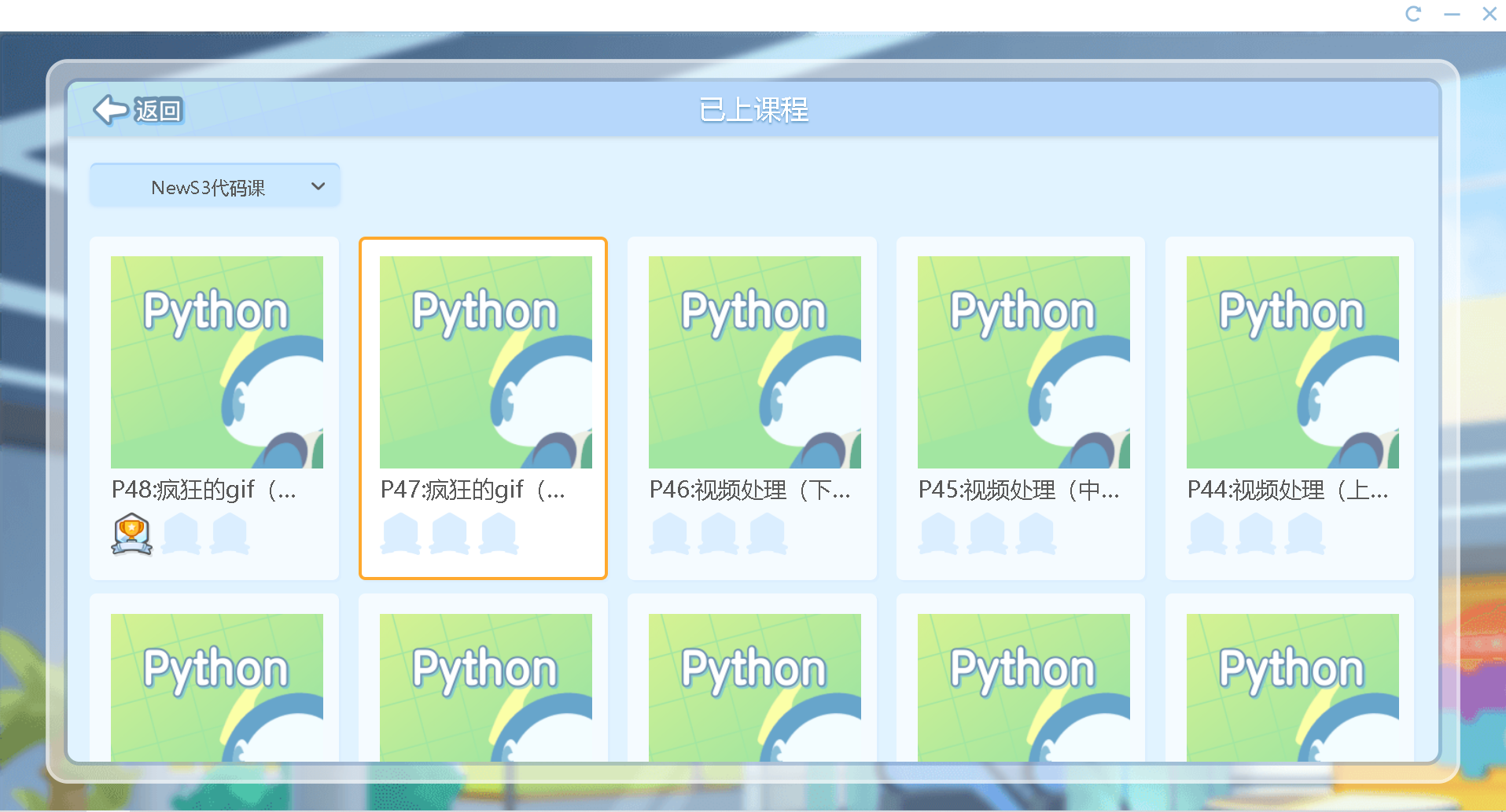Click the first badge under P44

[1208, 534]
